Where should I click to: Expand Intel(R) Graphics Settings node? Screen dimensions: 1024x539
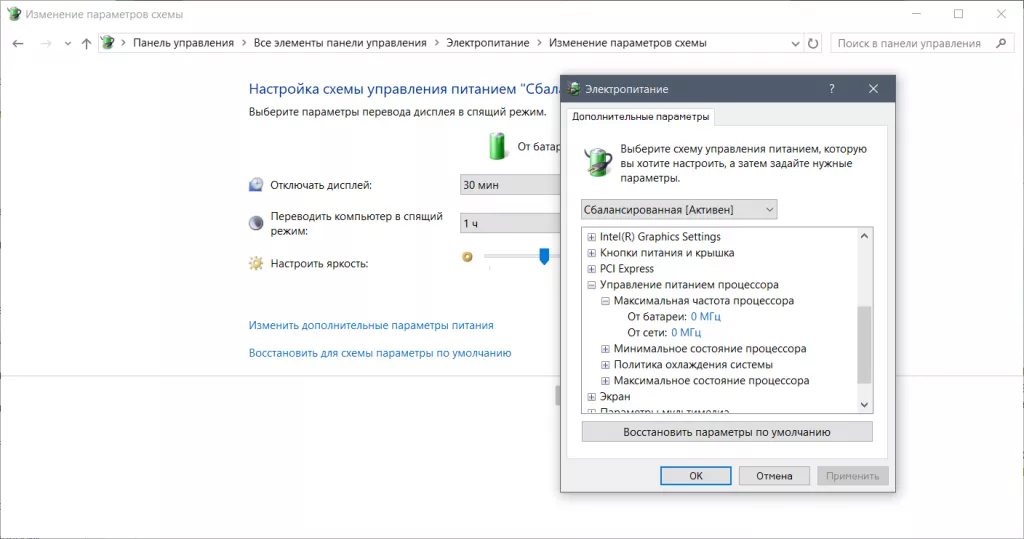click(x=592, y=237)
